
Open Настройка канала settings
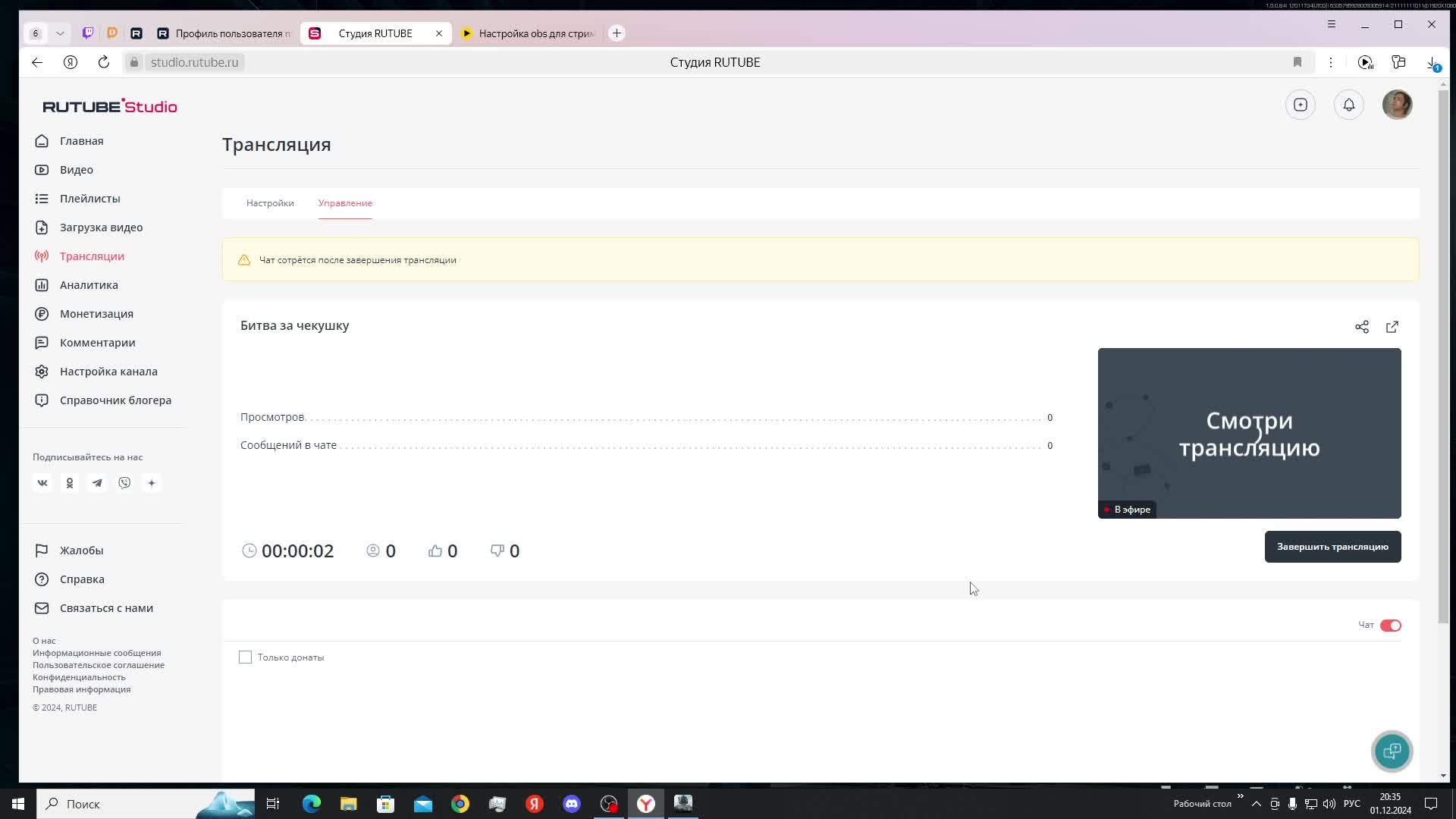click(x=108, y=372)
